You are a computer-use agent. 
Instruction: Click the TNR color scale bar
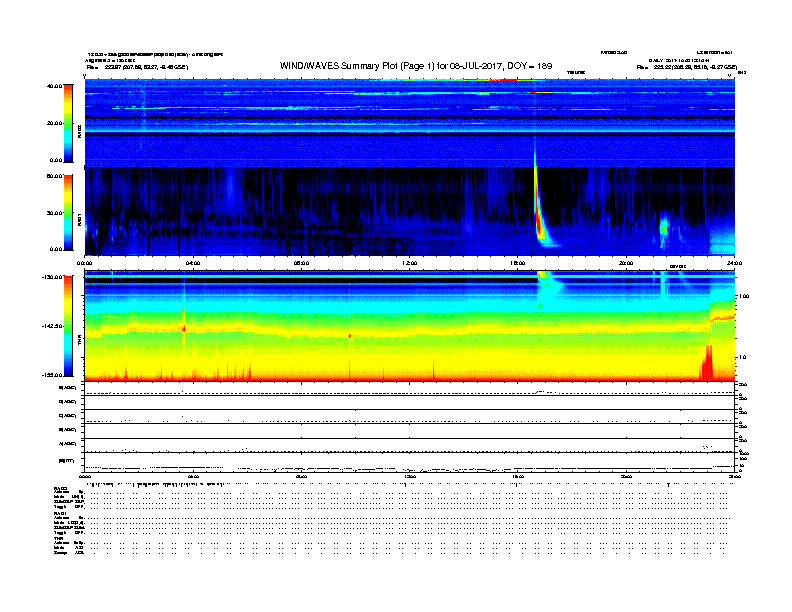point(68,326)
